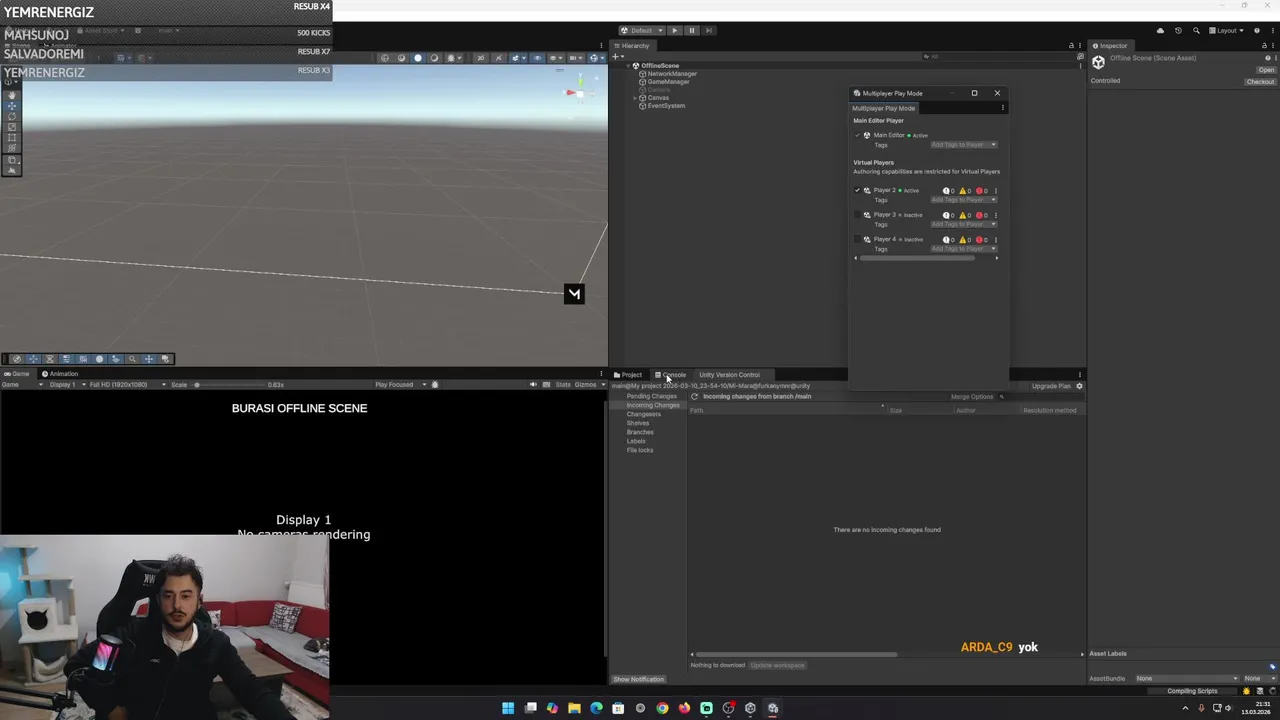Switch to the Animation tab
This screenshot has height=720, width=1280.
point(60,374)
